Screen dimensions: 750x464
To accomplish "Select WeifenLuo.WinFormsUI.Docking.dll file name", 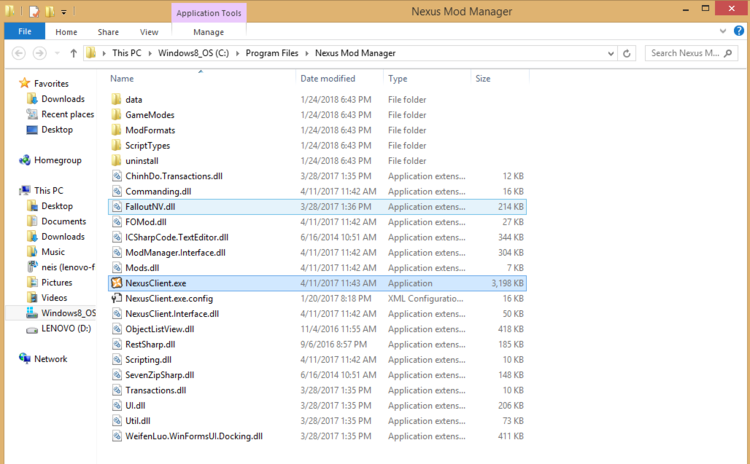I will [194, 436].
